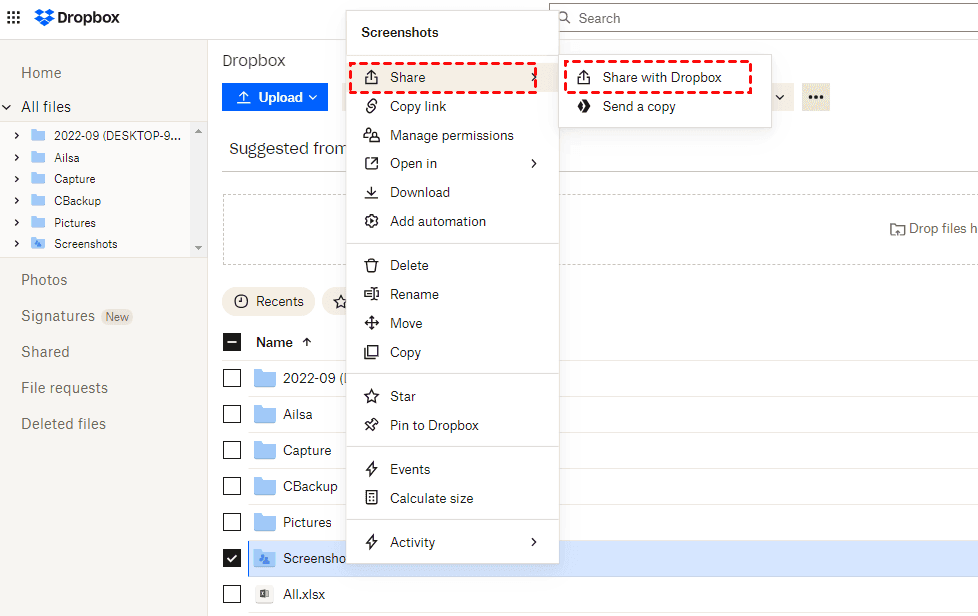Click the Delete trash icon

point(371,265)
